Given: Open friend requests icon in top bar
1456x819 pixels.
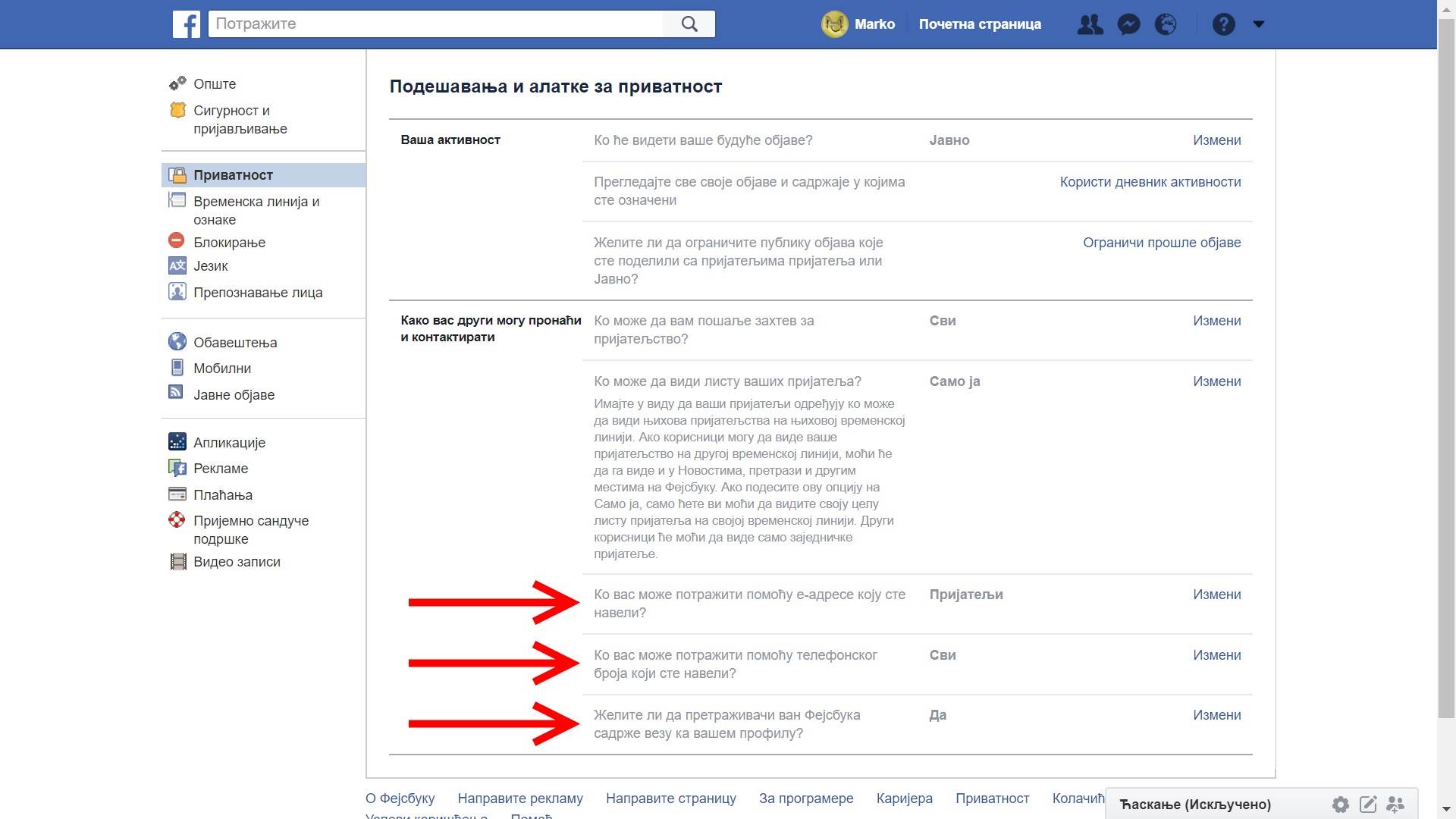Looking at the screenshot, I should click(1090, 24).
